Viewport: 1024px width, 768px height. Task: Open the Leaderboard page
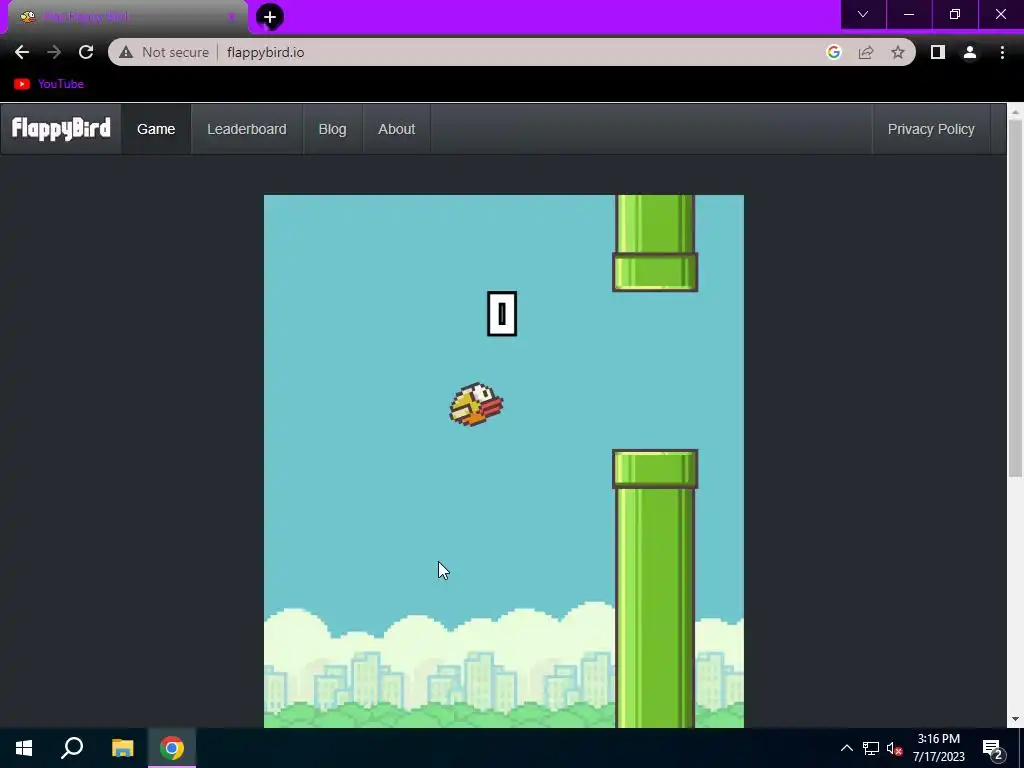pos(247,129)
